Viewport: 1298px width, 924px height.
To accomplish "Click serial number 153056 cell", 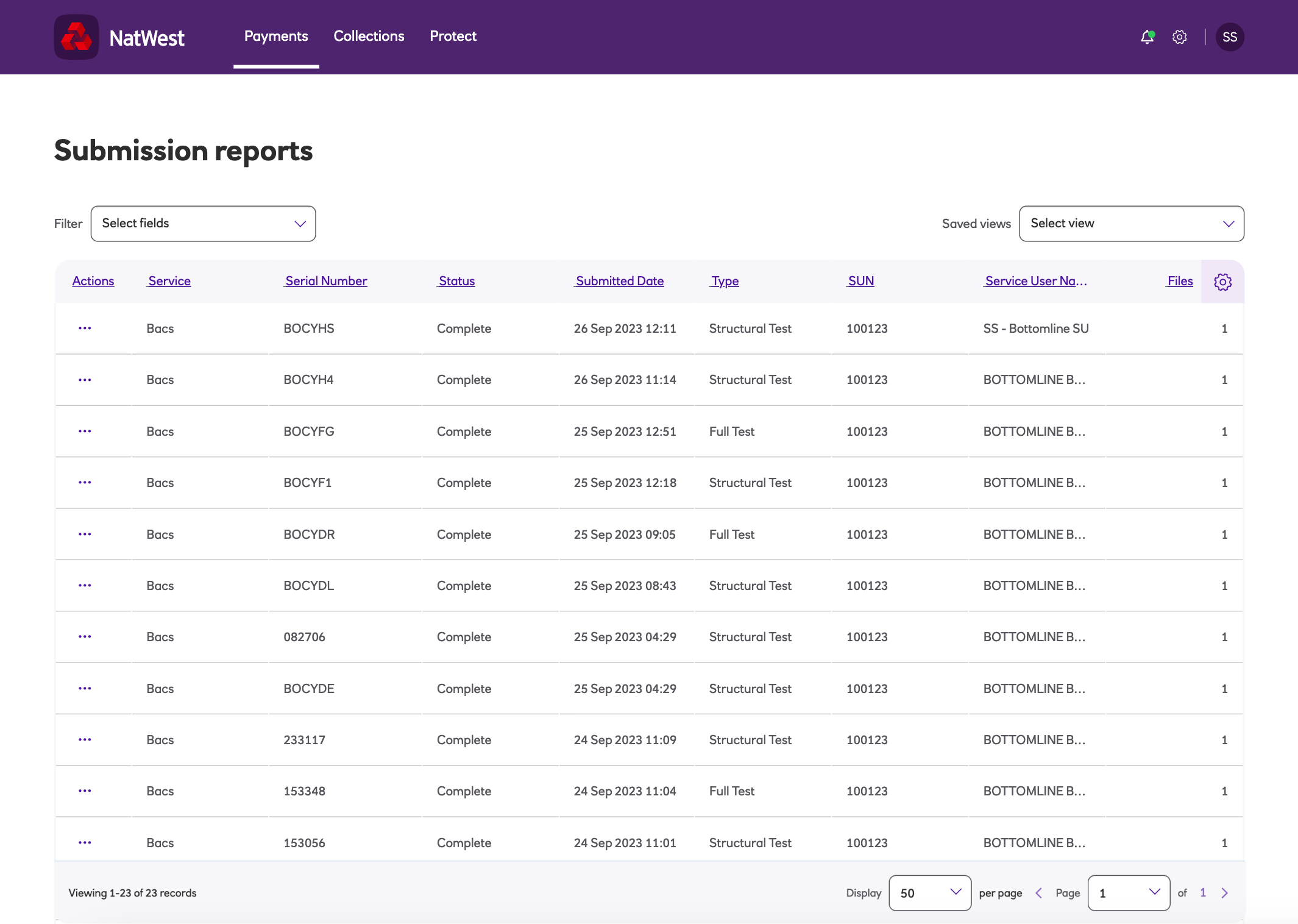I will pos(304,843).
